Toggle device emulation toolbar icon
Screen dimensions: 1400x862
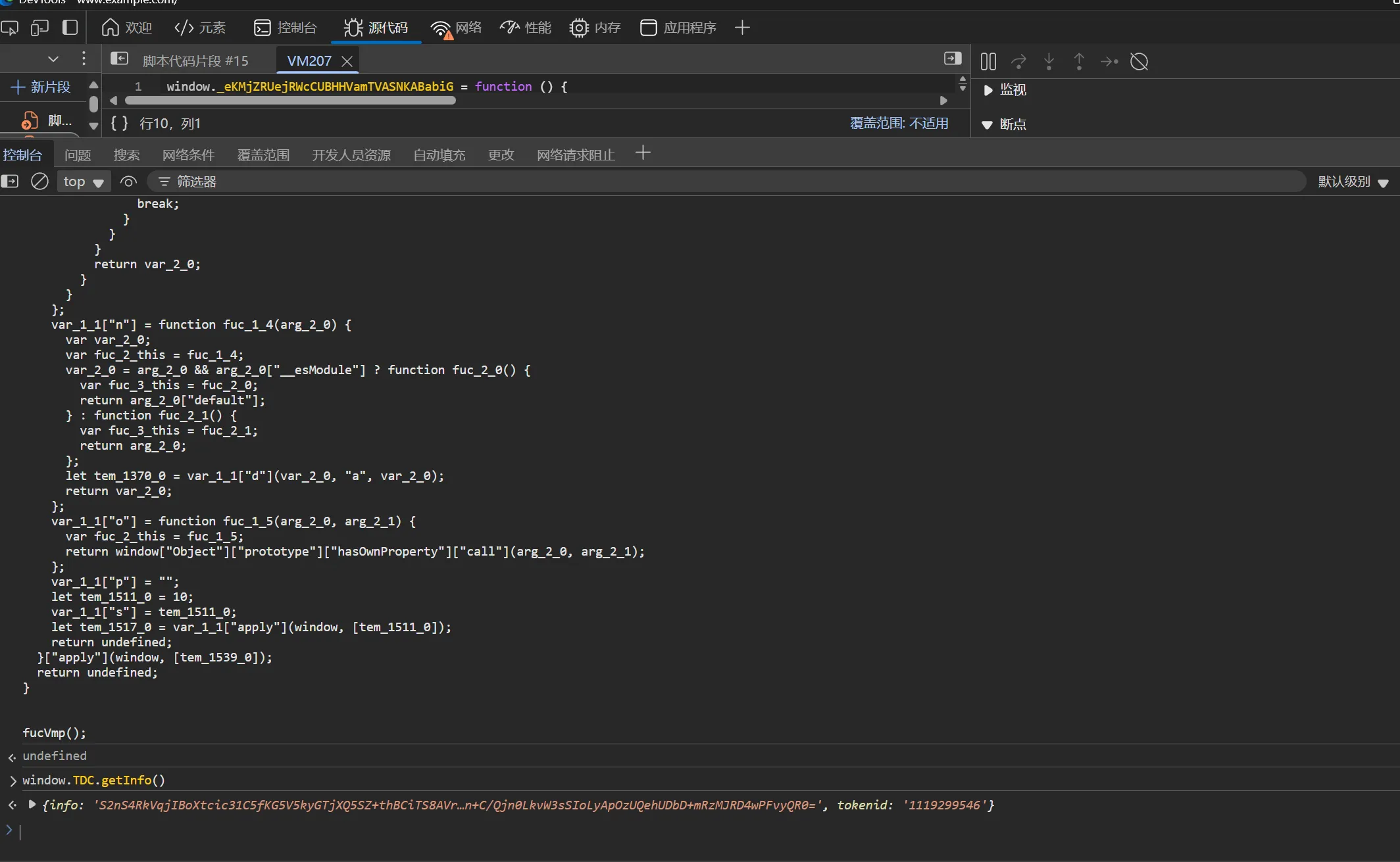tap(39, 28)
